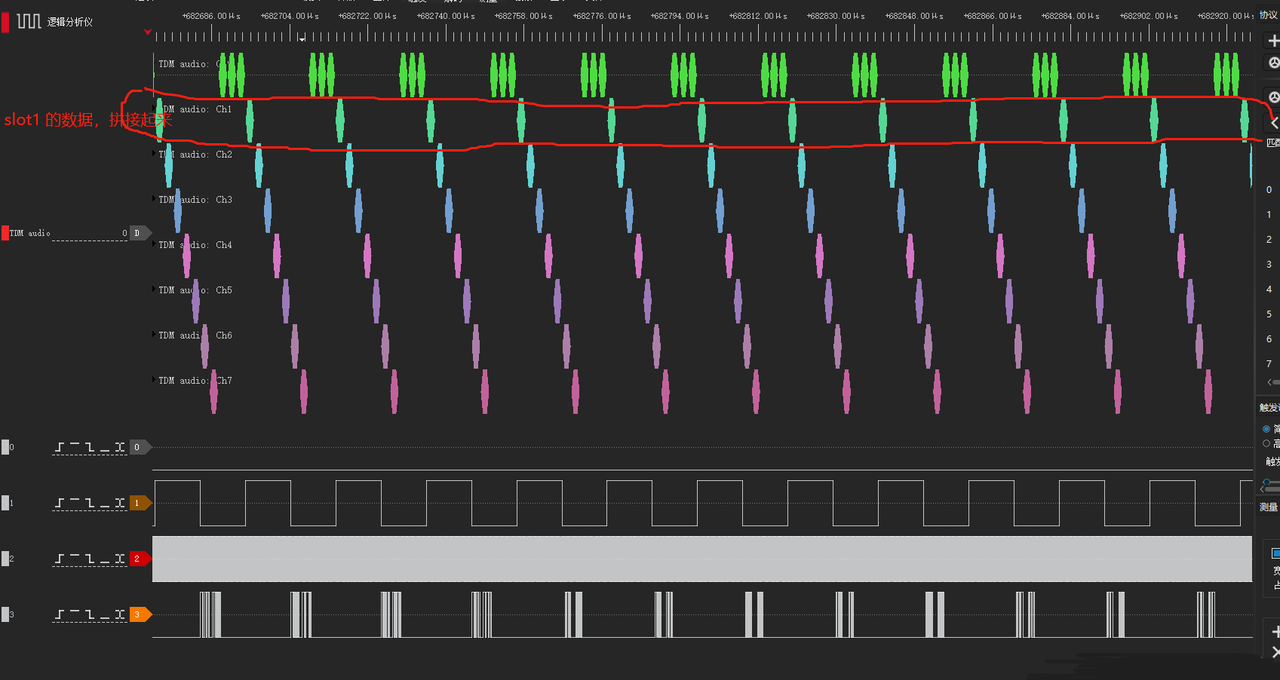Select row 3 in the right protocol list

(x=1269, y=264)
